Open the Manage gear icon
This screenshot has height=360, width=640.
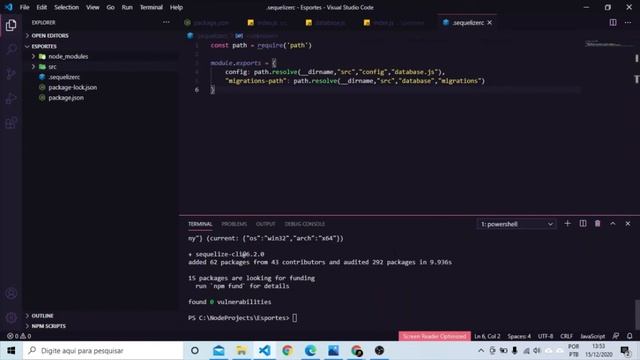11,317
